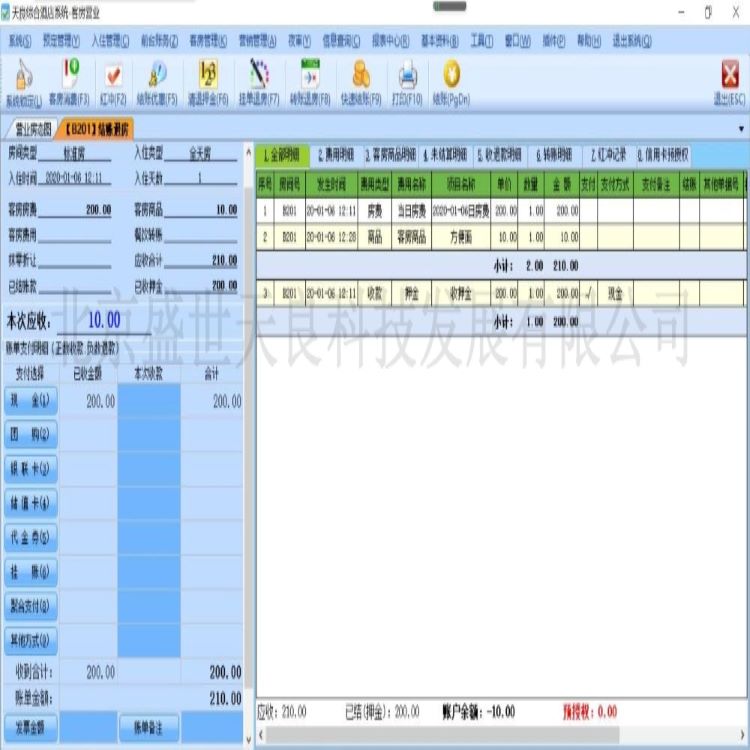
Task: Select the 【B201】结账退房 tab
Action: (96, 129)
